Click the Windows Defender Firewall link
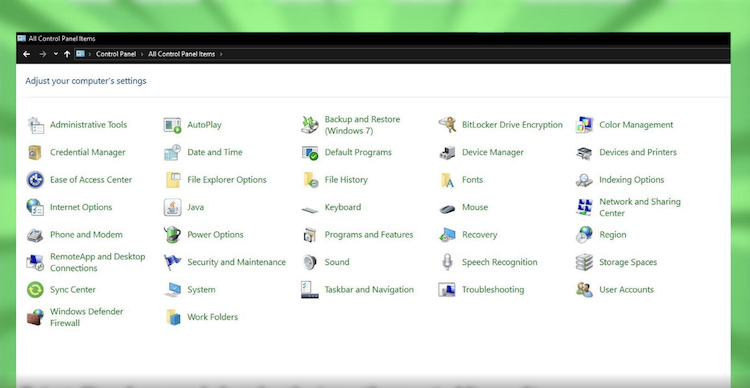 click(x=87, y=317)
